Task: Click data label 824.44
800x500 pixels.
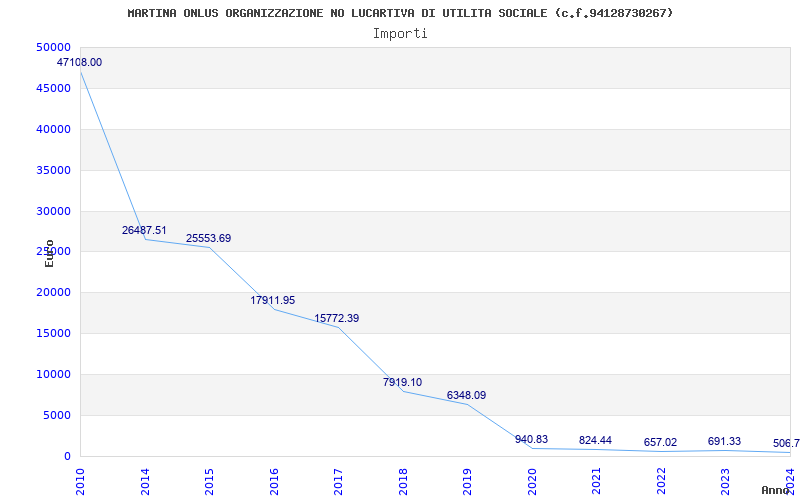Action: [595, 440]
